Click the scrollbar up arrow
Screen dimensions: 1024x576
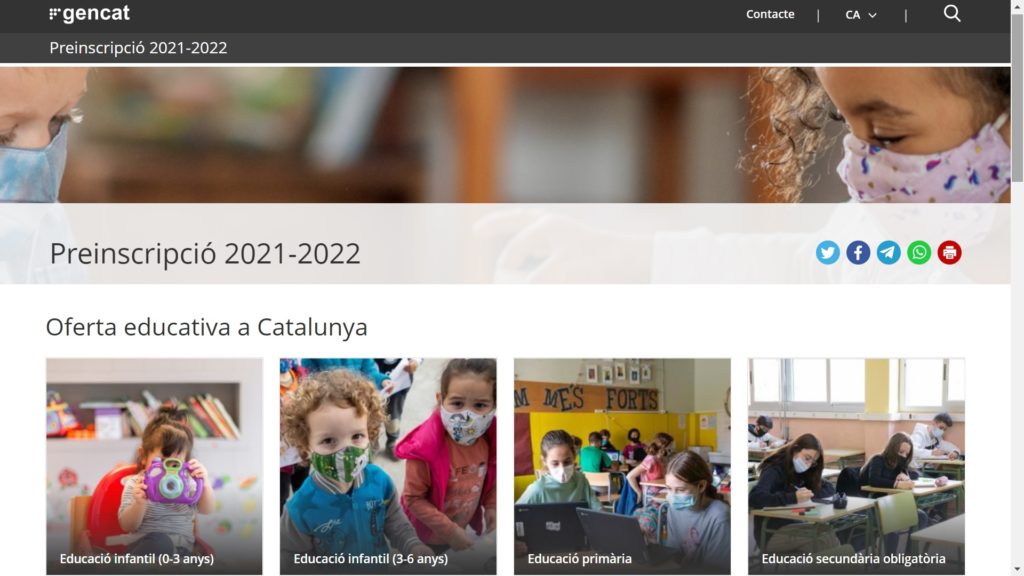tap(1017, 6)
